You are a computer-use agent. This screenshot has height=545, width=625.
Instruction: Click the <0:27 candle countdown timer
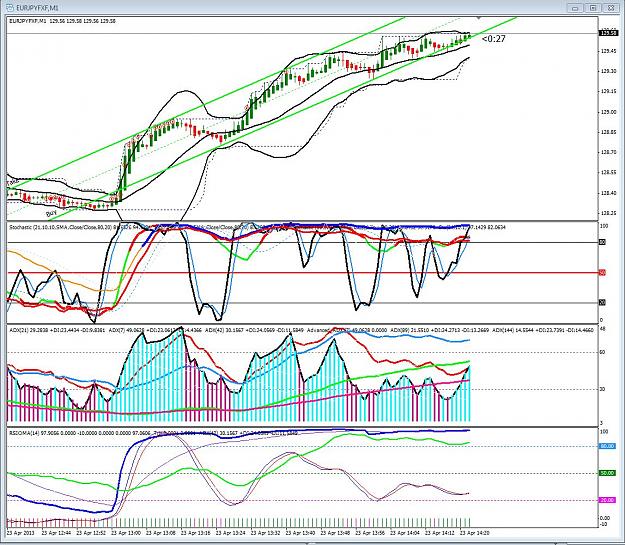click(x=493, y=39)
